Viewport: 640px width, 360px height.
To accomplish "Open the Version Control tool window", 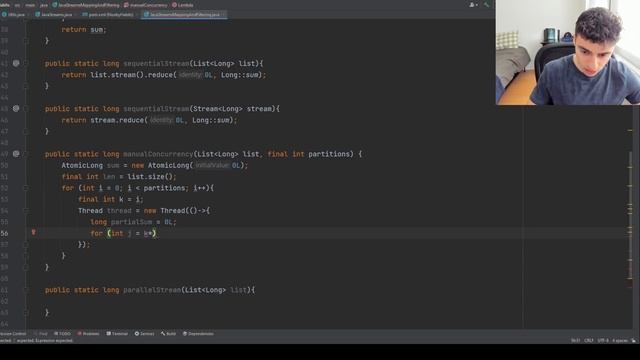I will coord(13,333).
